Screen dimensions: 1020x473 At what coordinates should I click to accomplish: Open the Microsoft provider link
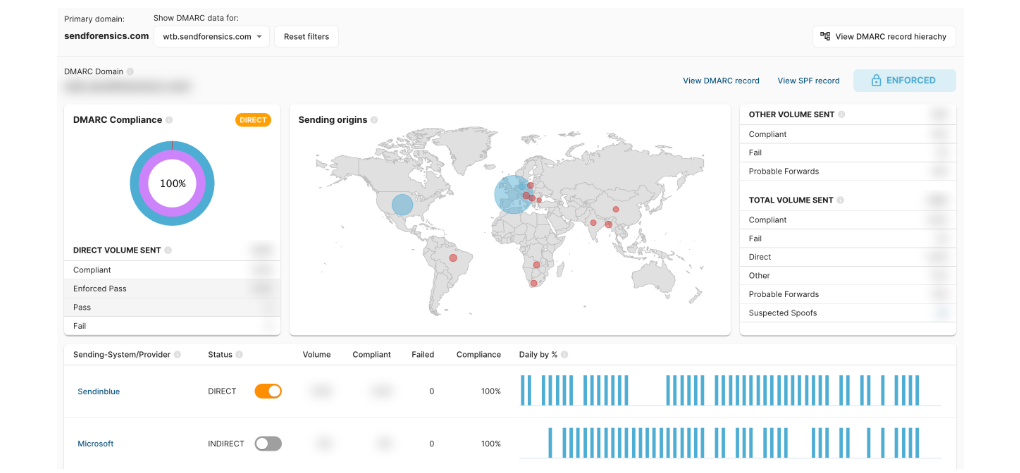96,444
